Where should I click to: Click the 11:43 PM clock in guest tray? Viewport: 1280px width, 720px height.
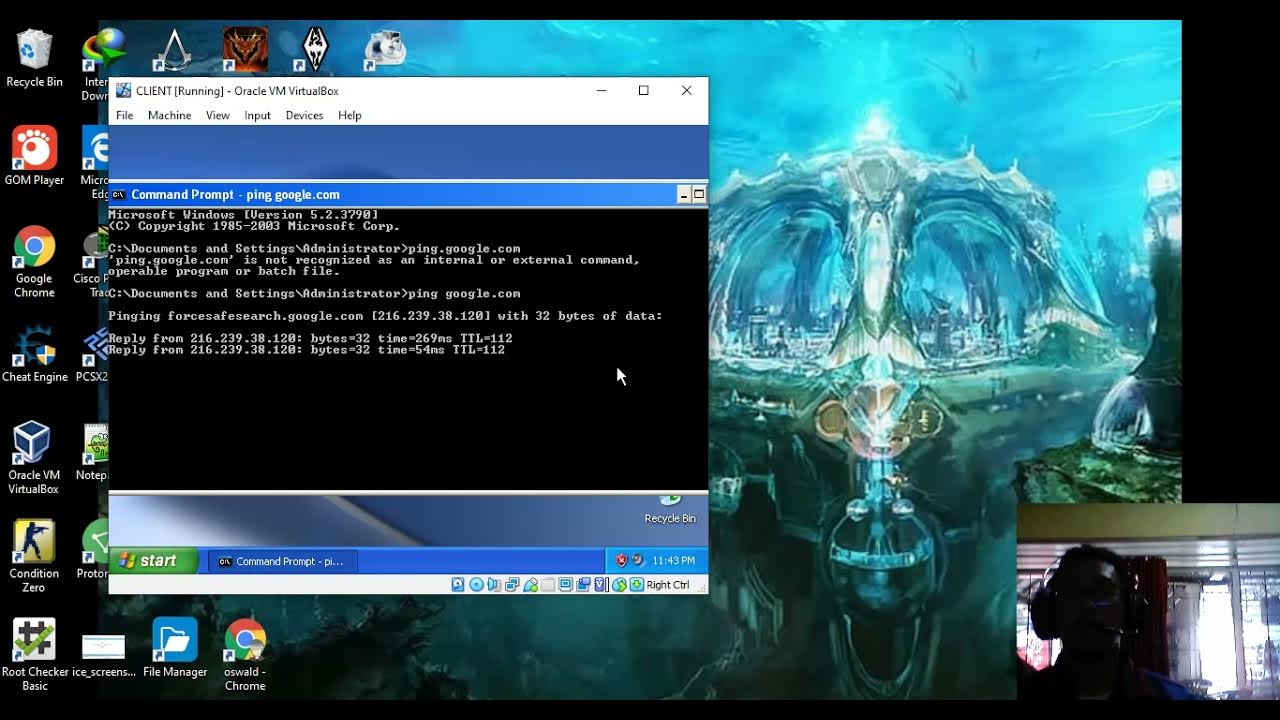[673, 561]
